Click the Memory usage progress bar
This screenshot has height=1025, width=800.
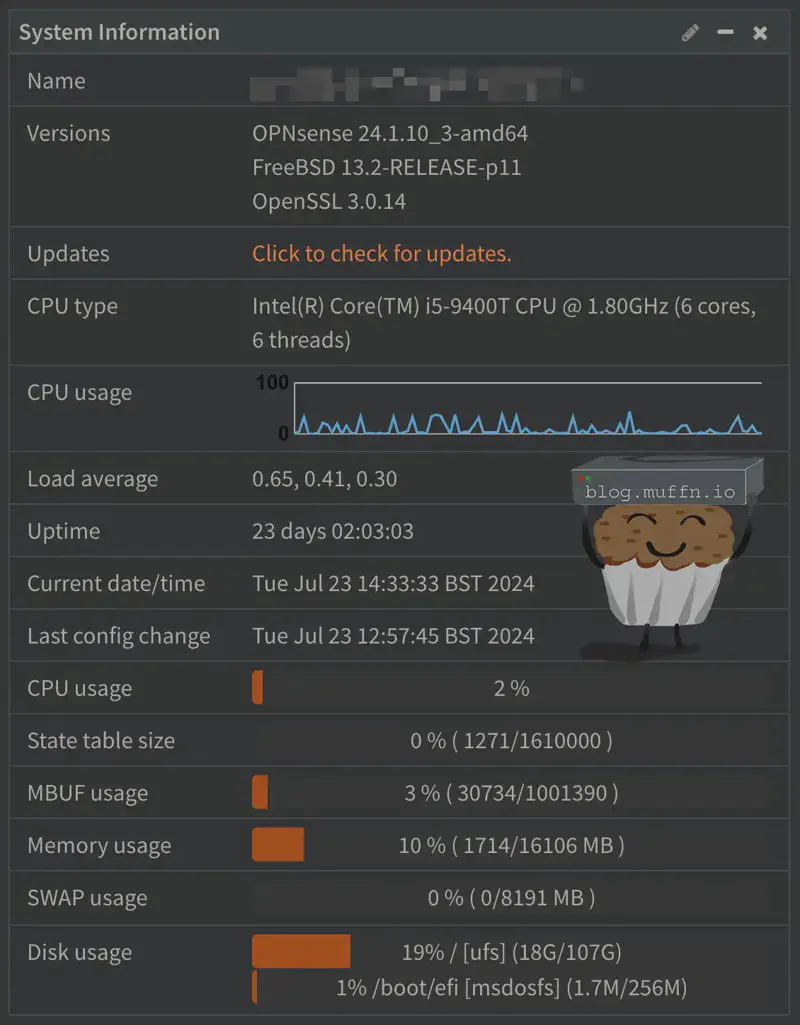pos(511,845)
